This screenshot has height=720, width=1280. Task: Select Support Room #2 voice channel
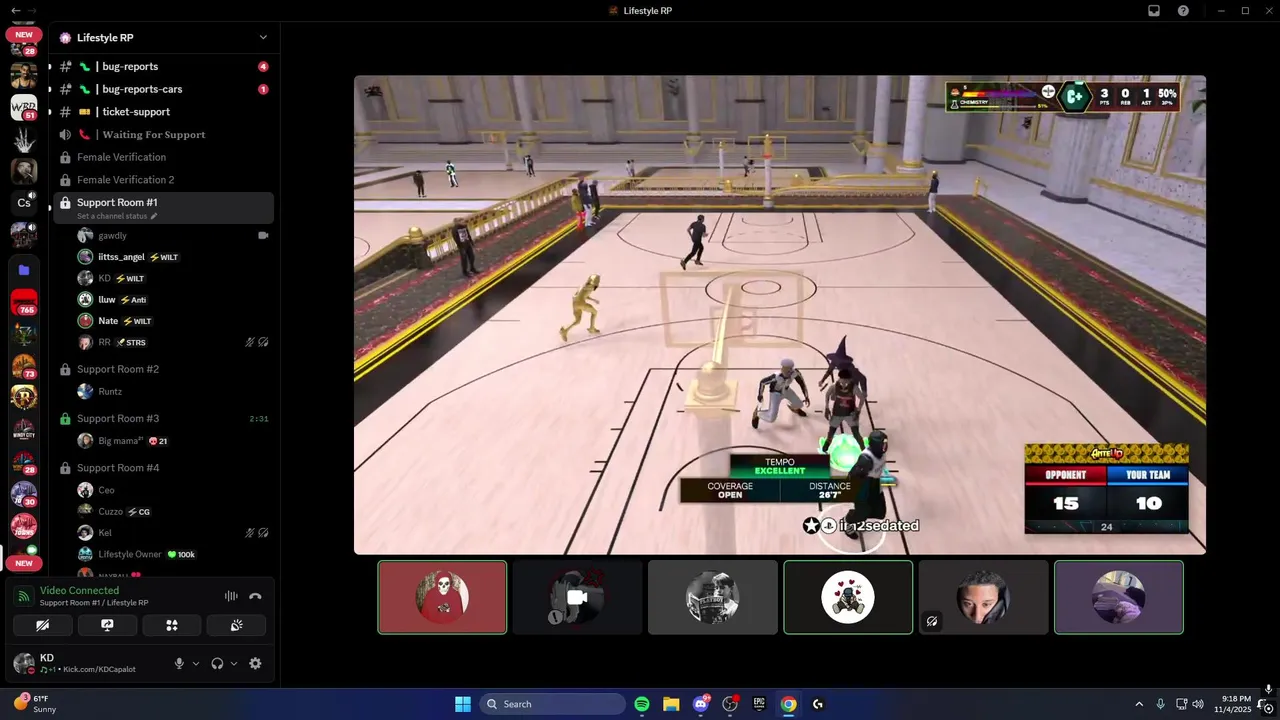pyautogui.click(x=161, y=369)
